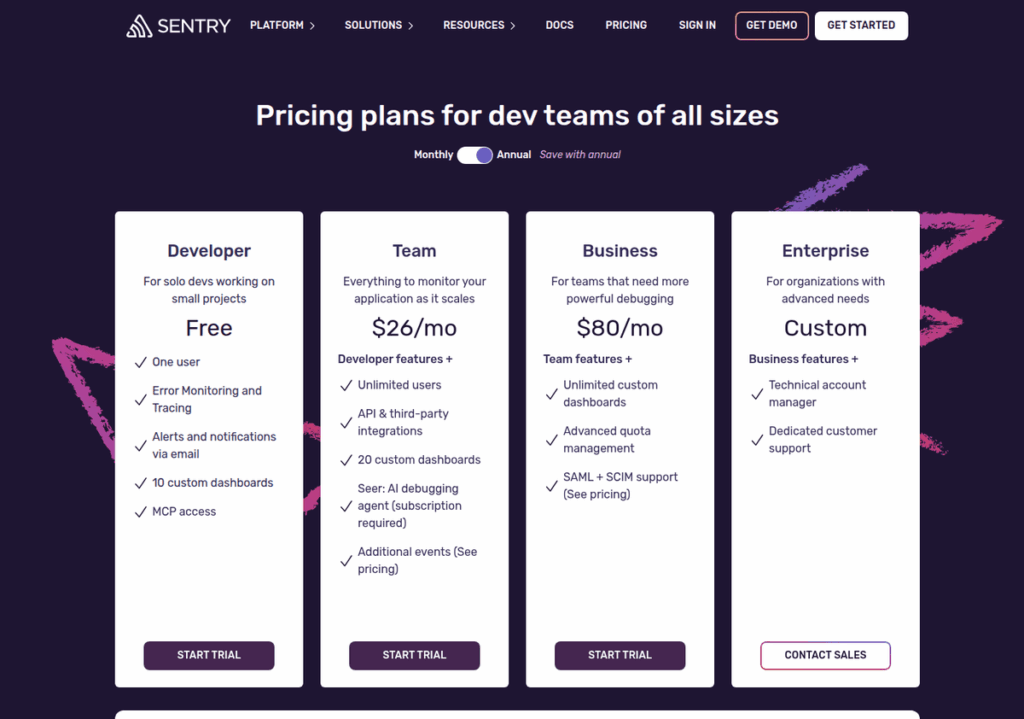Screen dimensions: 1024x719
Task: Go to the Pricing navigation item
Action: click(626, 25)
